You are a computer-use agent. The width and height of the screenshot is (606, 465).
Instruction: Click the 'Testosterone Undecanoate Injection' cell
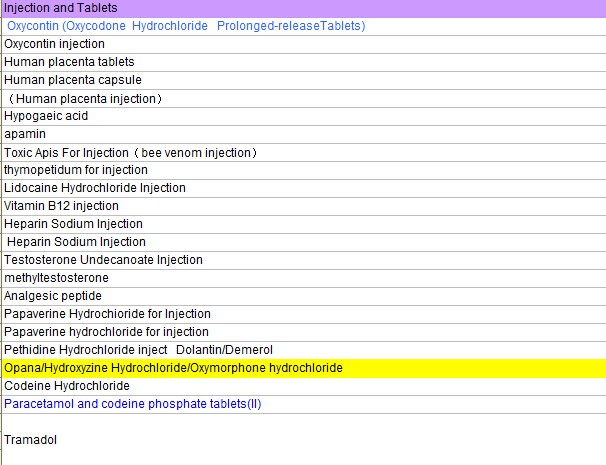point(304,260)
